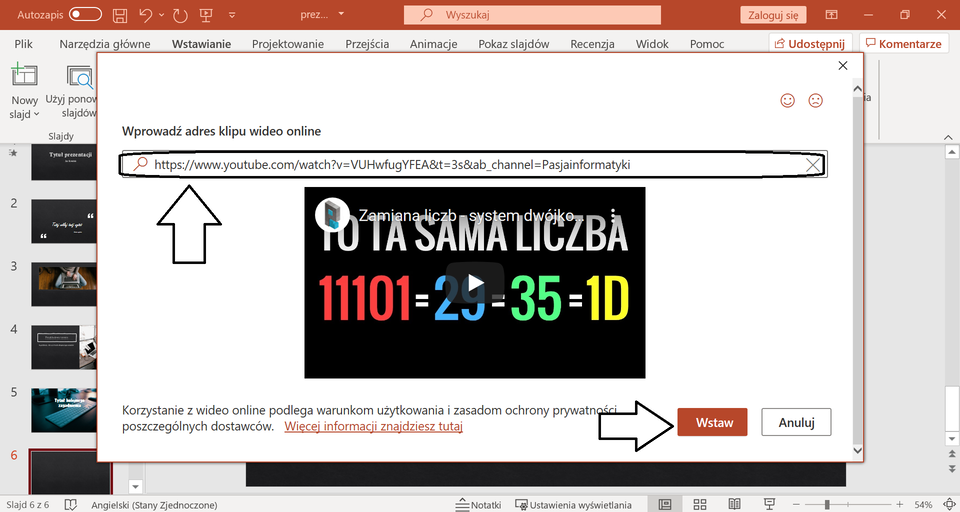Screen dimensions: 960x512
Task: Fit slide to current window icon
Action: click(x=949, y=505)
